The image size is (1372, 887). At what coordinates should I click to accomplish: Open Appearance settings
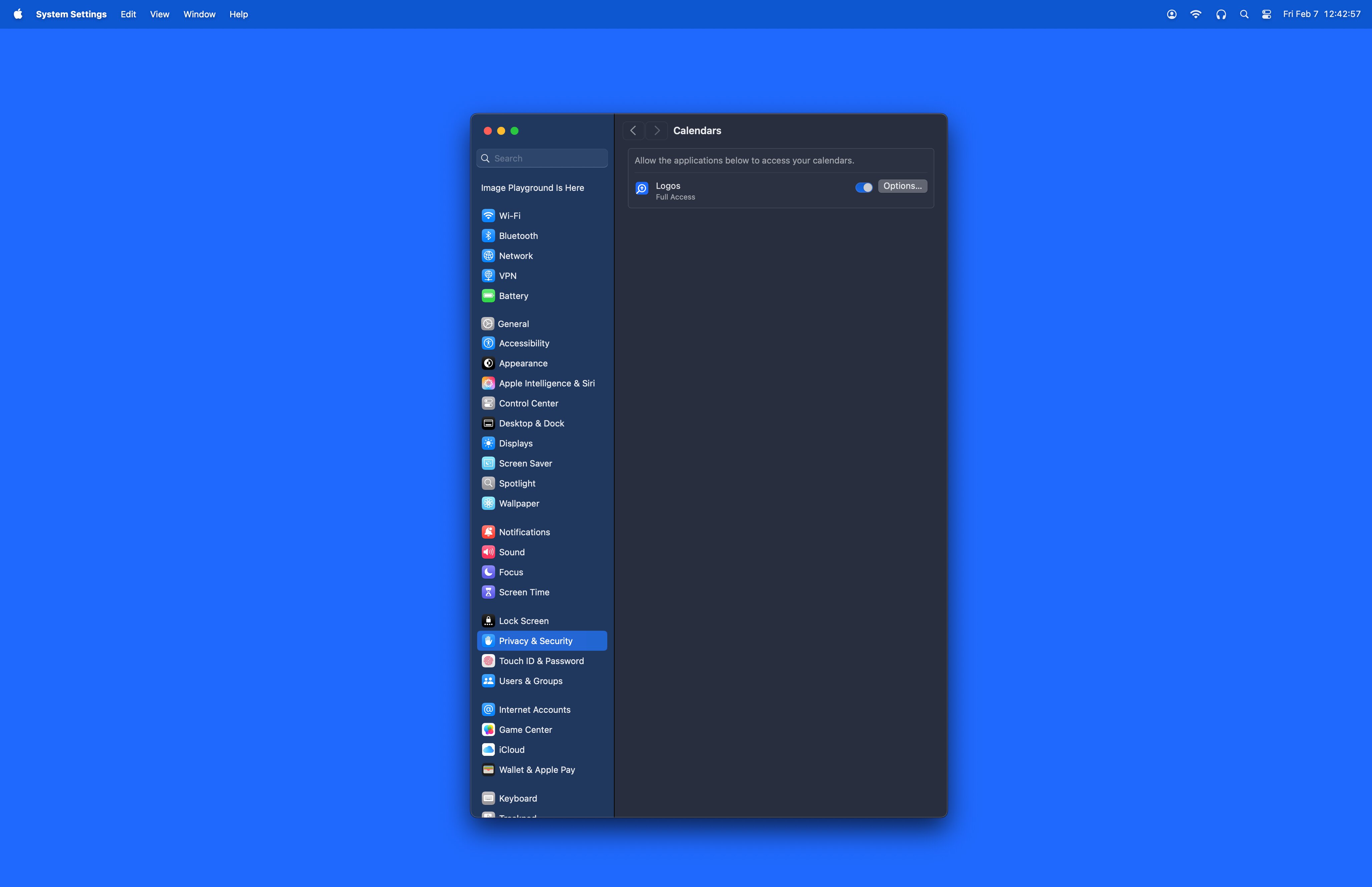coord(542,363)
